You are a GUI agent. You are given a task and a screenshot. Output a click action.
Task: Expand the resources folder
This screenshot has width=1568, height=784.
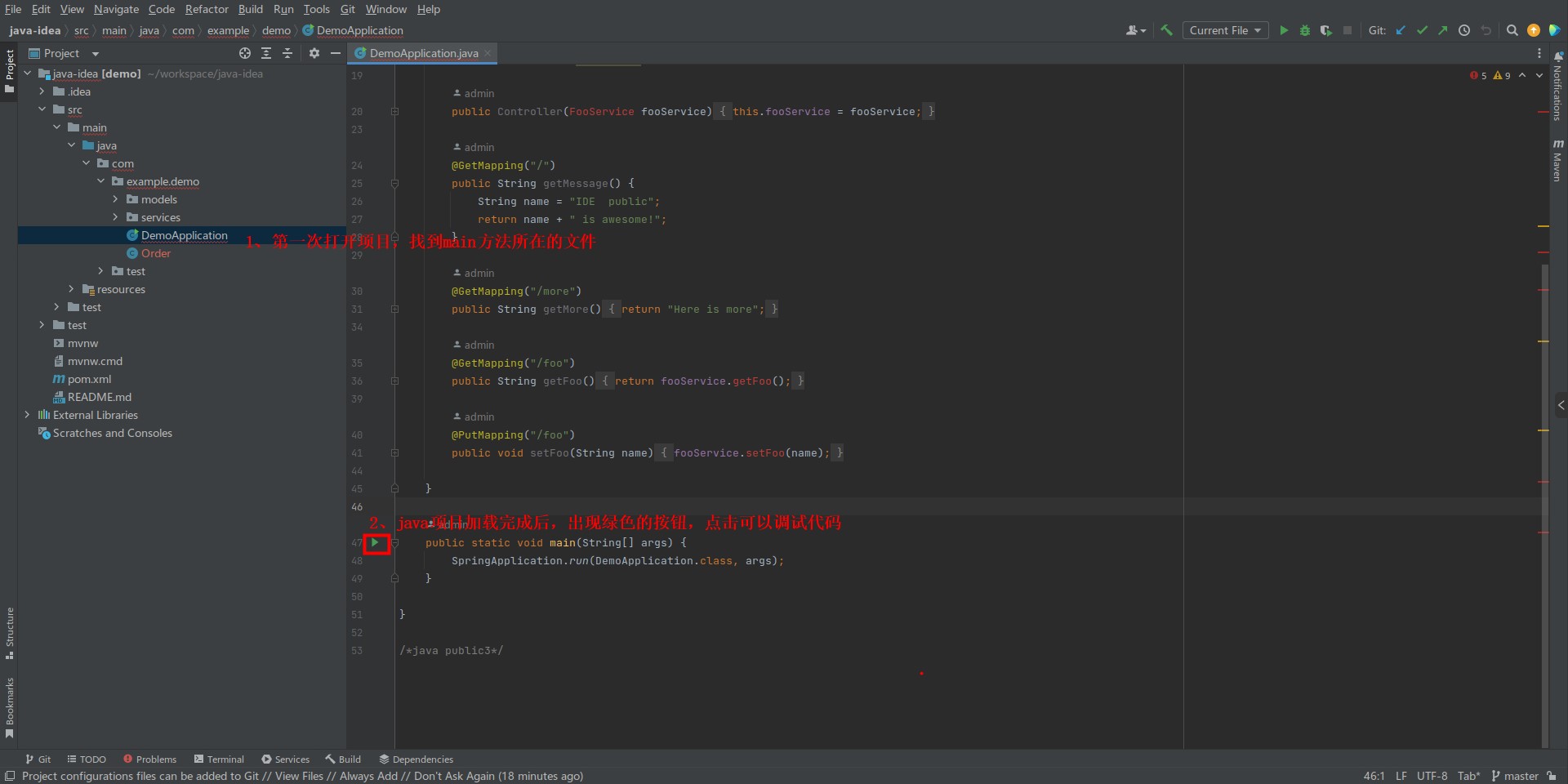click(x=71, y=289)
